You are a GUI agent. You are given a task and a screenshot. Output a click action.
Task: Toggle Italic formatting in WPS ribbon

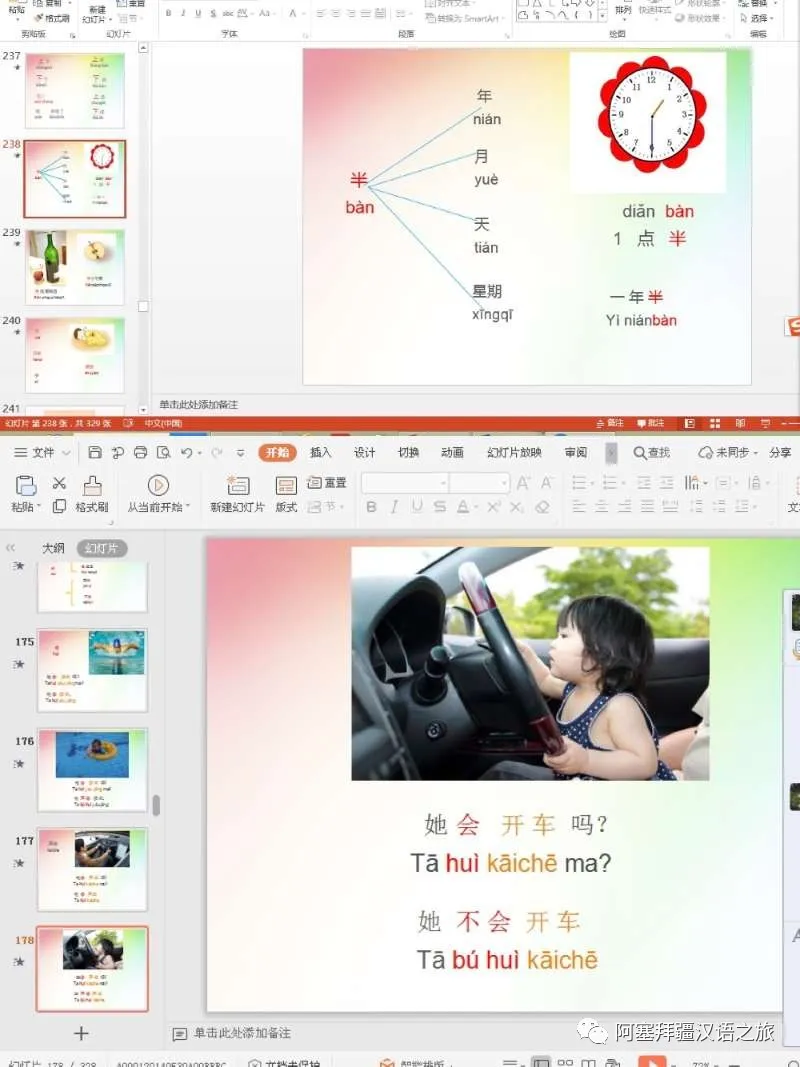pyautogui.click(x=394, y=507)
